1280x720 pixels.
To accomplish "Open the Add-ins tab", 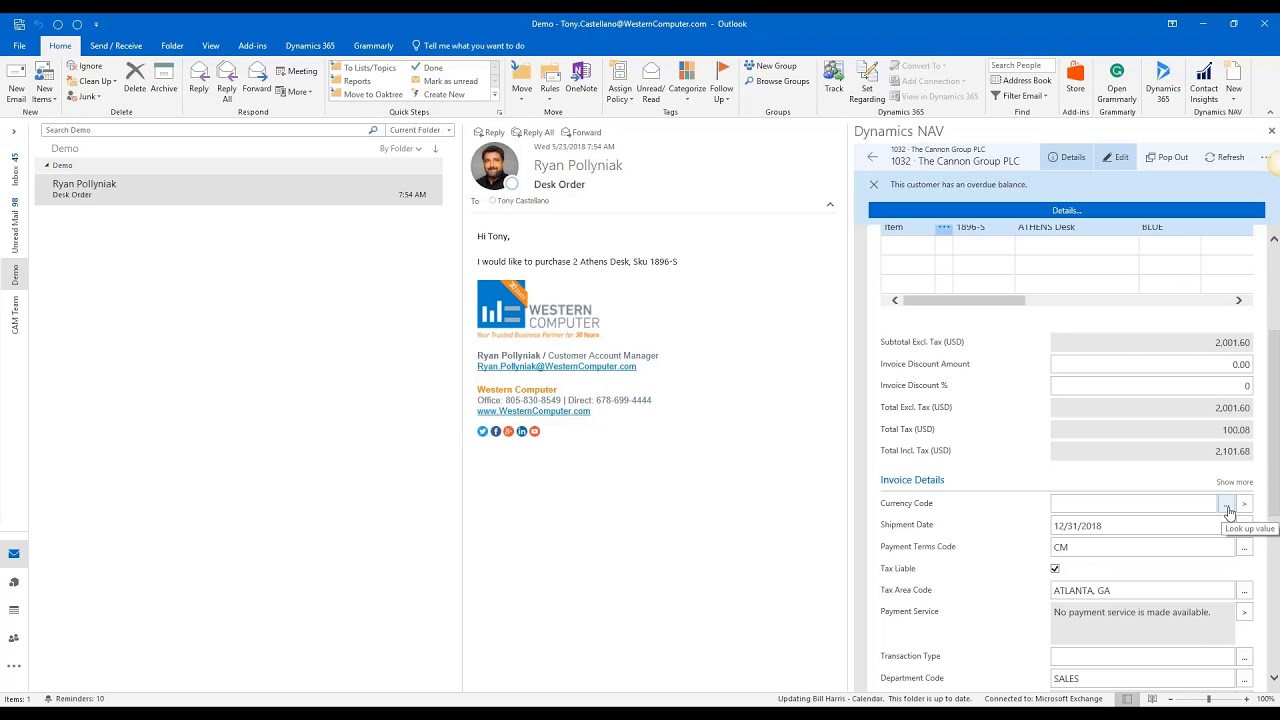I will (252, 45).
